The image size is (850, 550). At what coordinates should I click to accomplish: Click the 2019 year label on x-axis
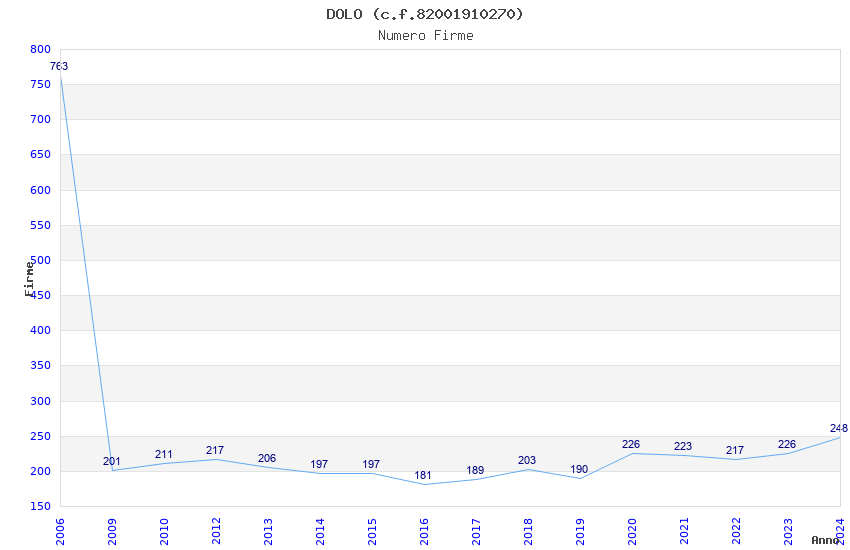click(x=580, y=531)
